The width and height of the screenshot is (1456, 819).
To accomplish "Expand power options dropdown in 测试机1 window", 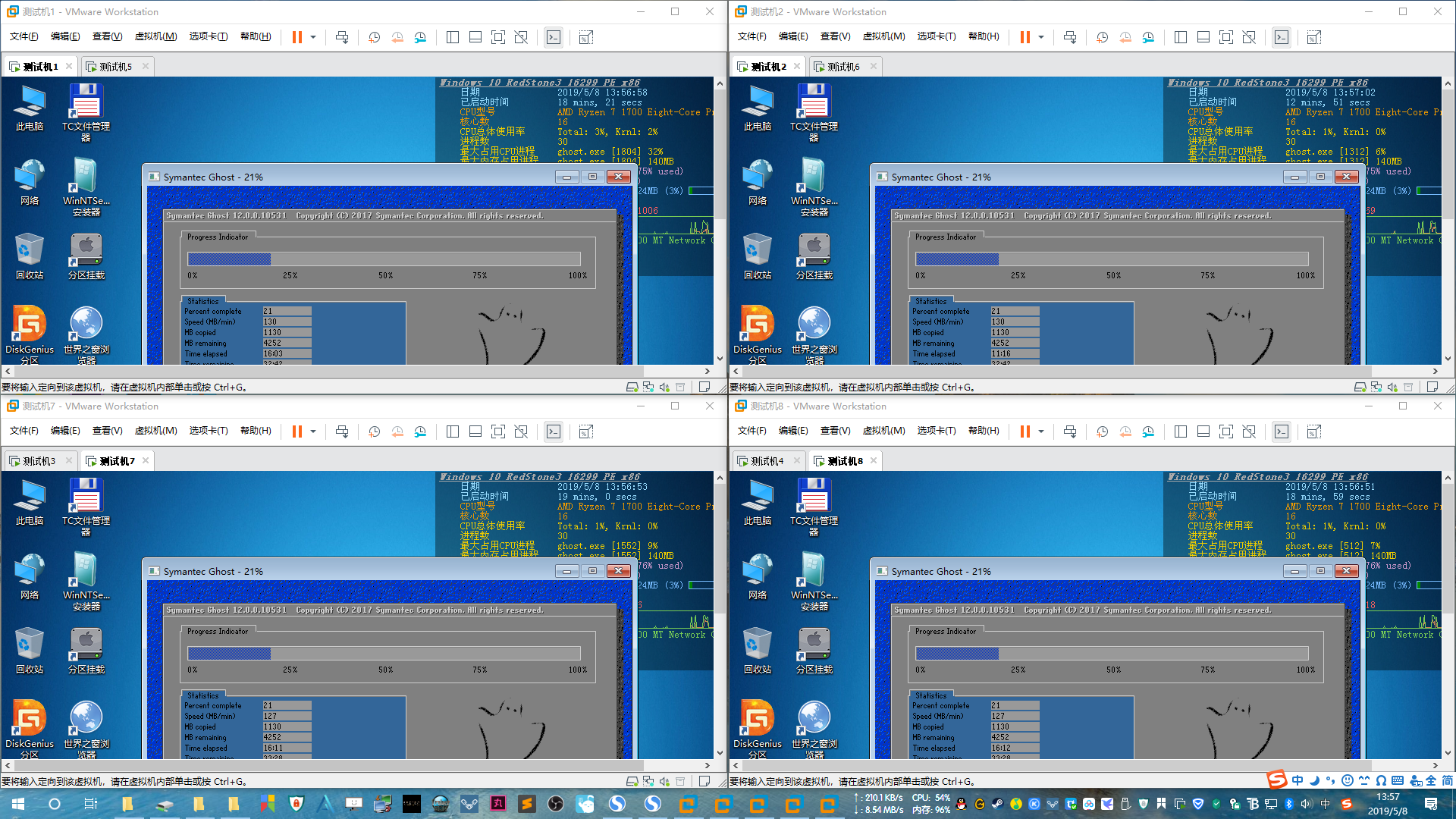I will [313, 37].
